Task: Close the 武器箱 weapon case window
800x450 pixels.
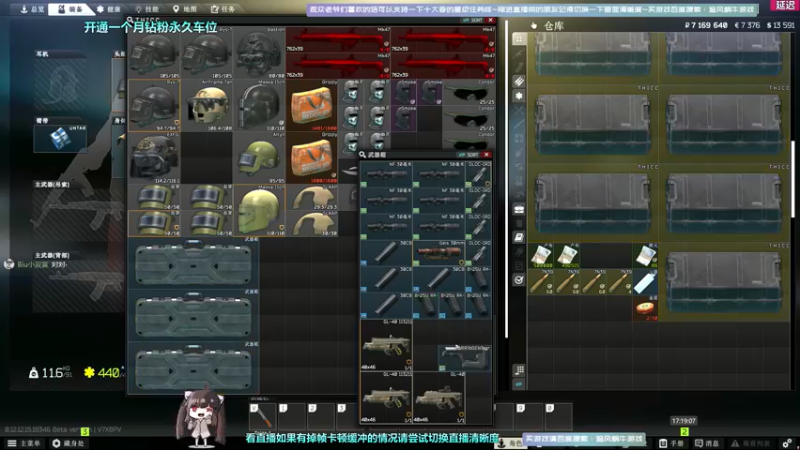Action: point(487,155)
